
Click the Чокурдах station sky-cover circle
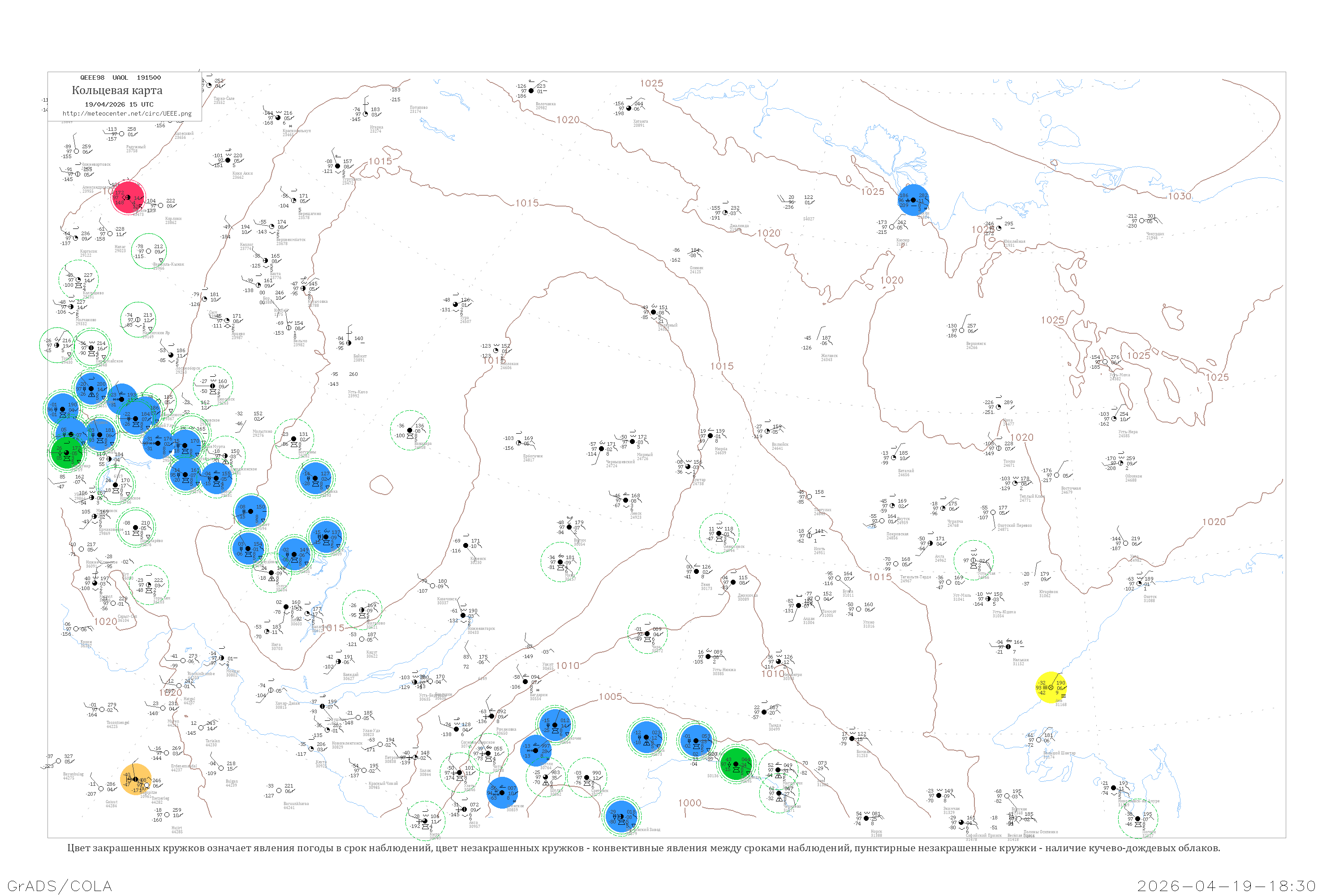[1141, 220]
